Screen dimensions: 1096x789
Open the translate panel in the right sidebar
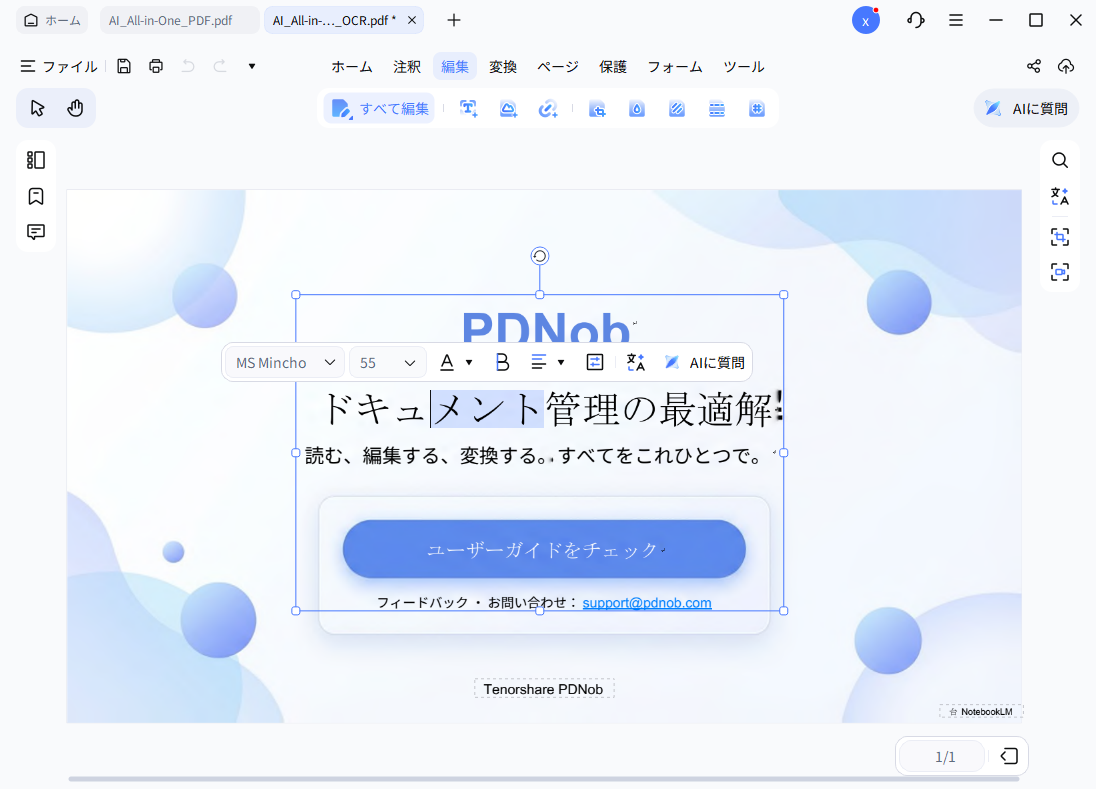1060,196
